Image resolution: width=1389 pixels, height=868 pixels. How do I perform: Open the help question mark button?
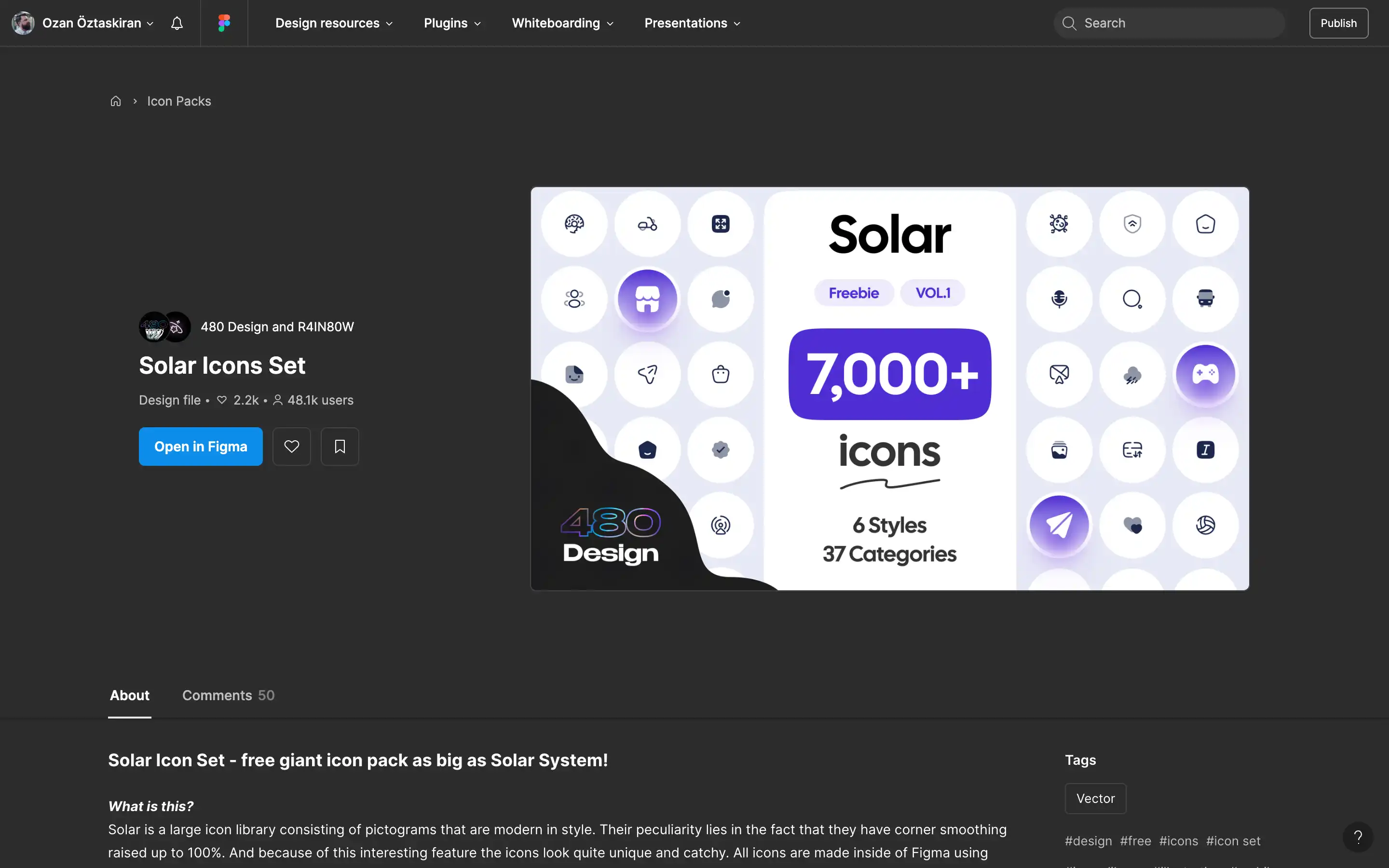click(x=1358, y=837)
